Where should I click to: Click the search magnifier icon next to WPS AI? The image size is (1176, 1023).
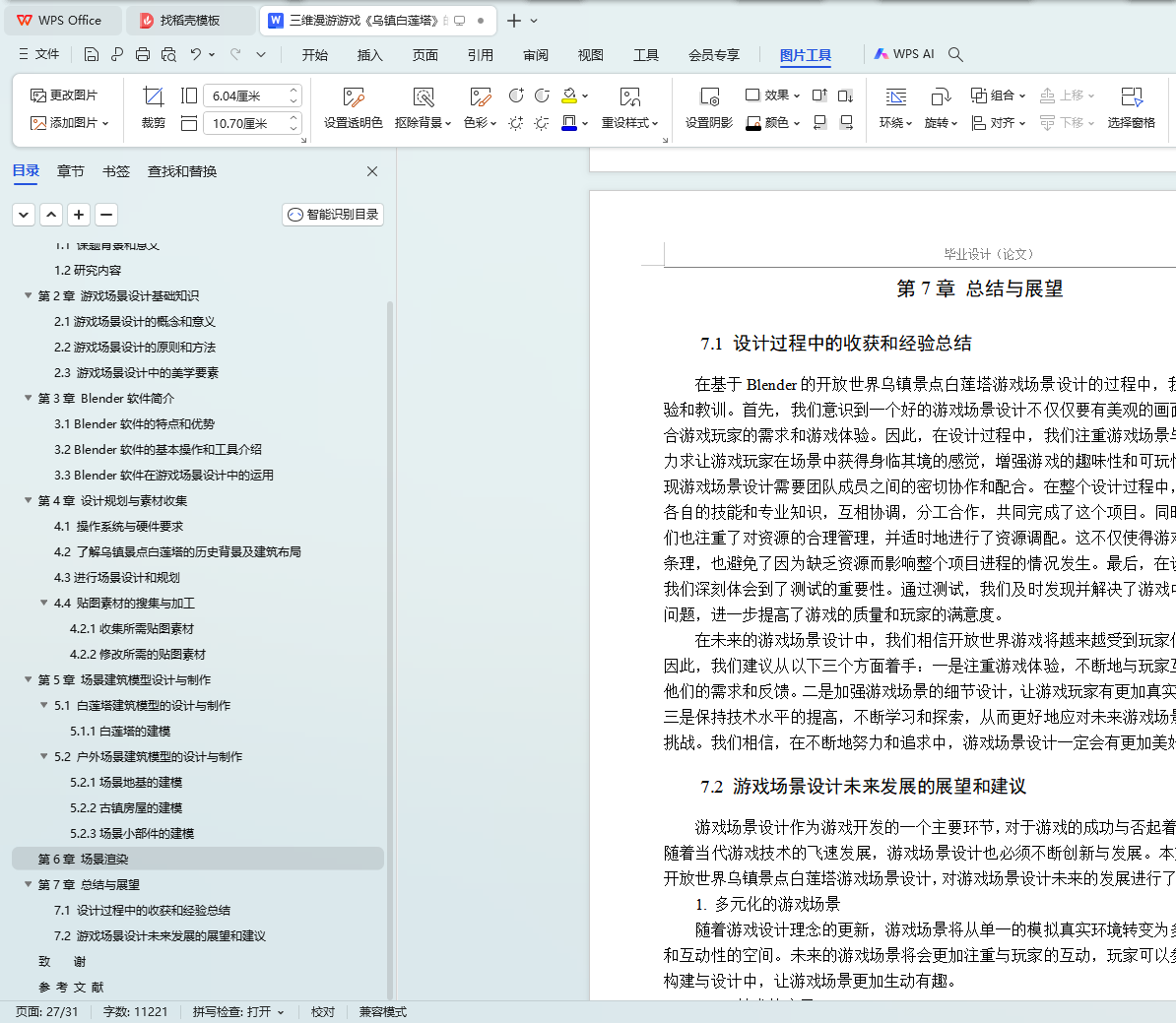pos(955,54)
